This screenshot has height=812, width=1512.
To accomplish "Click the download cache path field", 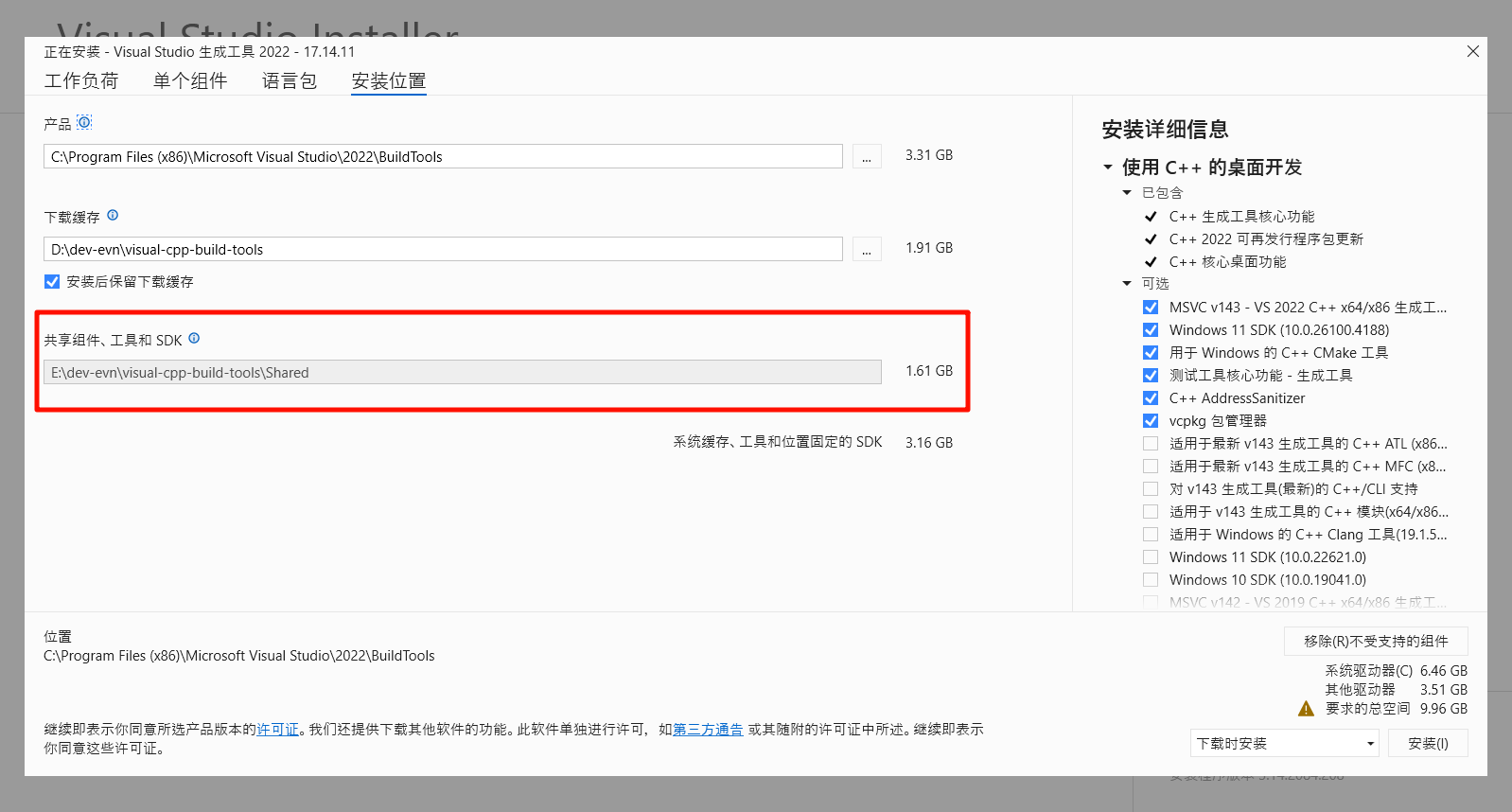I will tap(443, 249).
